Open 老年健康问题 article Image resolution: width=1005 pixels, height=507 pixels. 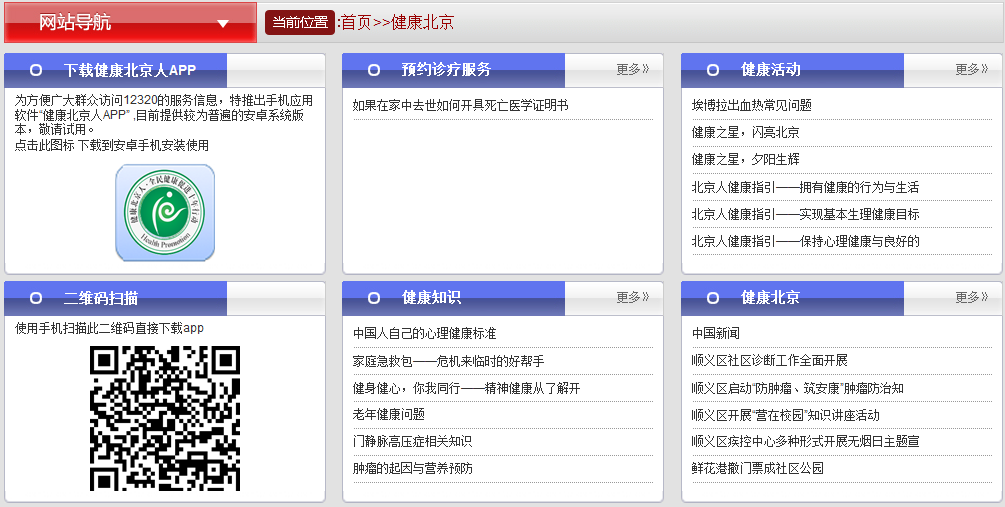[388, 414]
